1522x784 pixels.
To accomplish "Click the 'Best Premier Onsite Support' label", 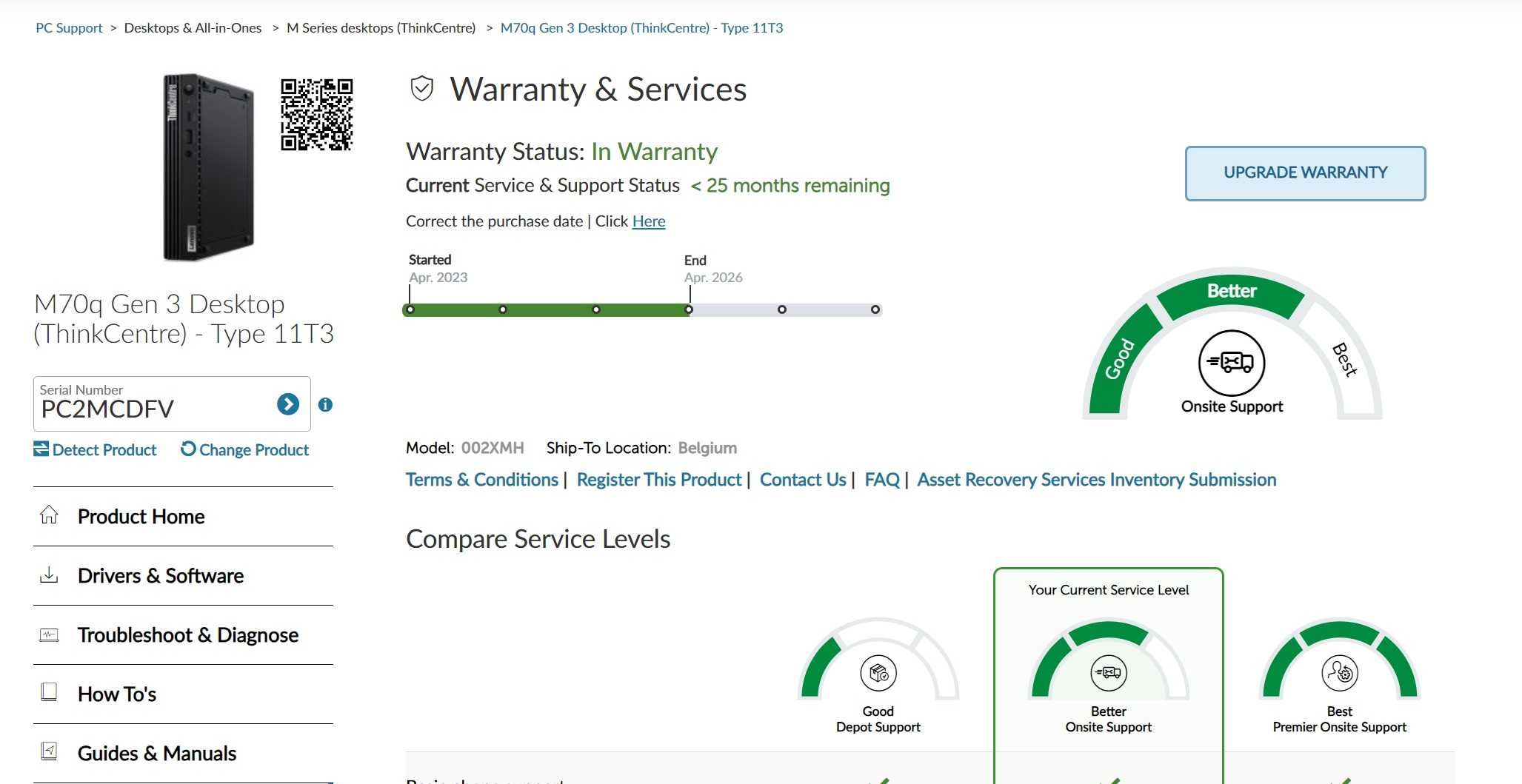I will tap(1340, 719).
